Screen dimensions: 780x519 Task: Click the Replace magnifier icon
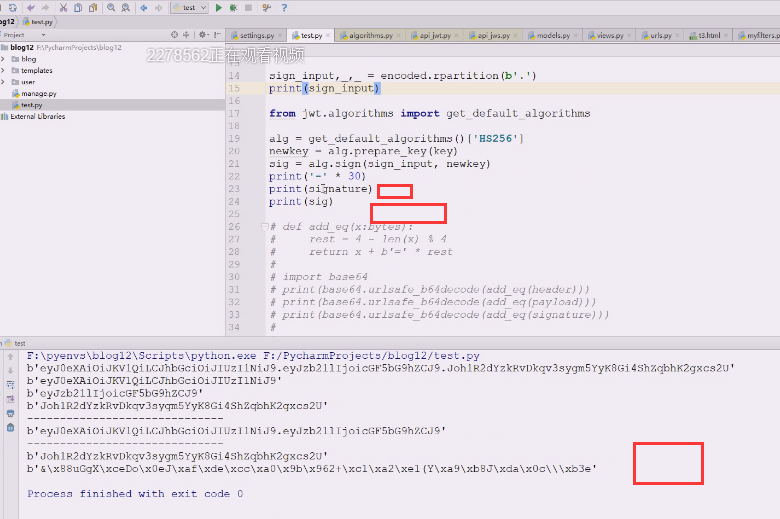pos(126,7)
